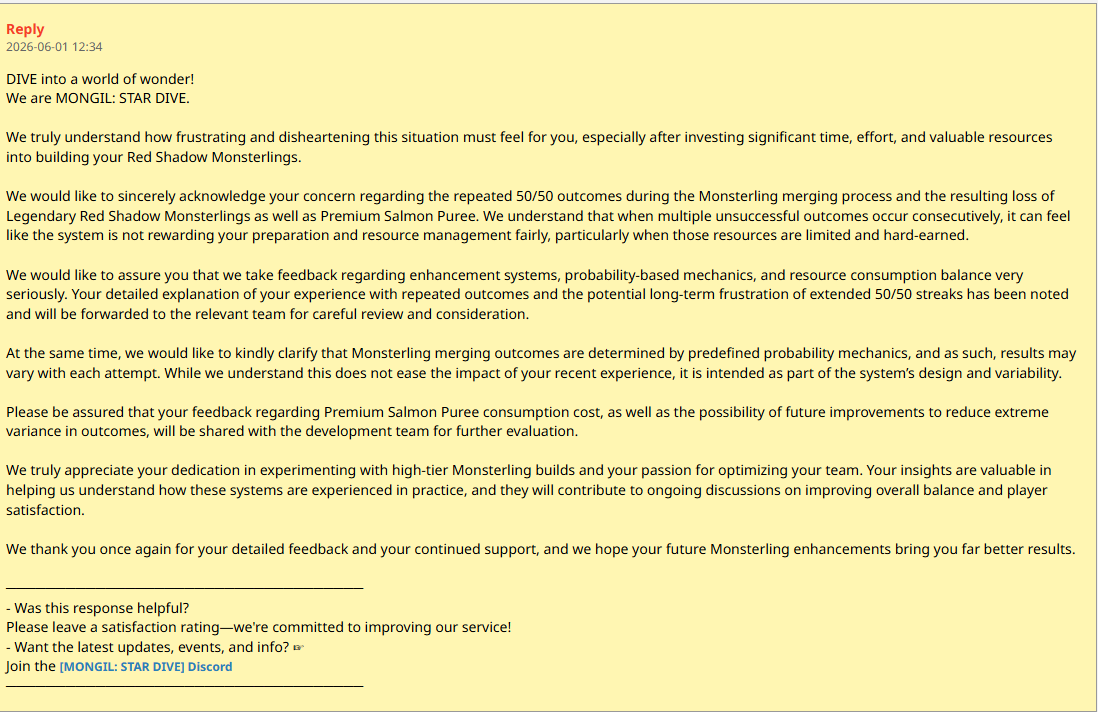The height and width of the screenshot is (712, 1098).
Task: Click the paragraph starting "We truly appreciate your dedication"
Action: pos(529,490)
